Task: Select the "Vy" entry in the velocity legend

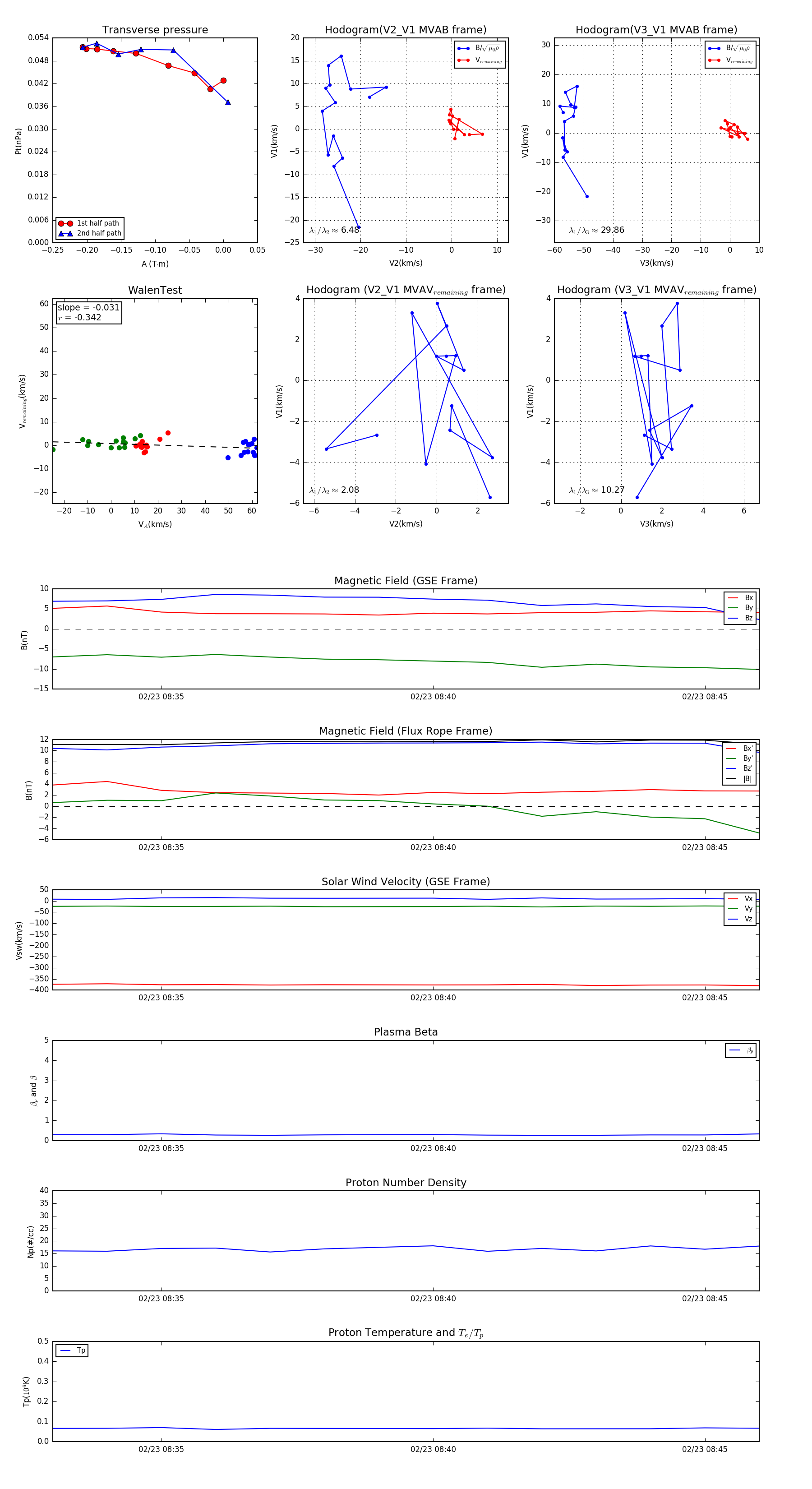Action: pyautogui.click(x=740, y=909)
